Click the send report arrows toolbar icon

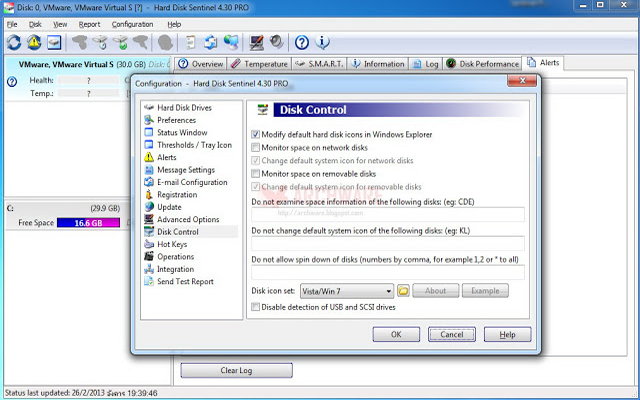click(211, 42)
